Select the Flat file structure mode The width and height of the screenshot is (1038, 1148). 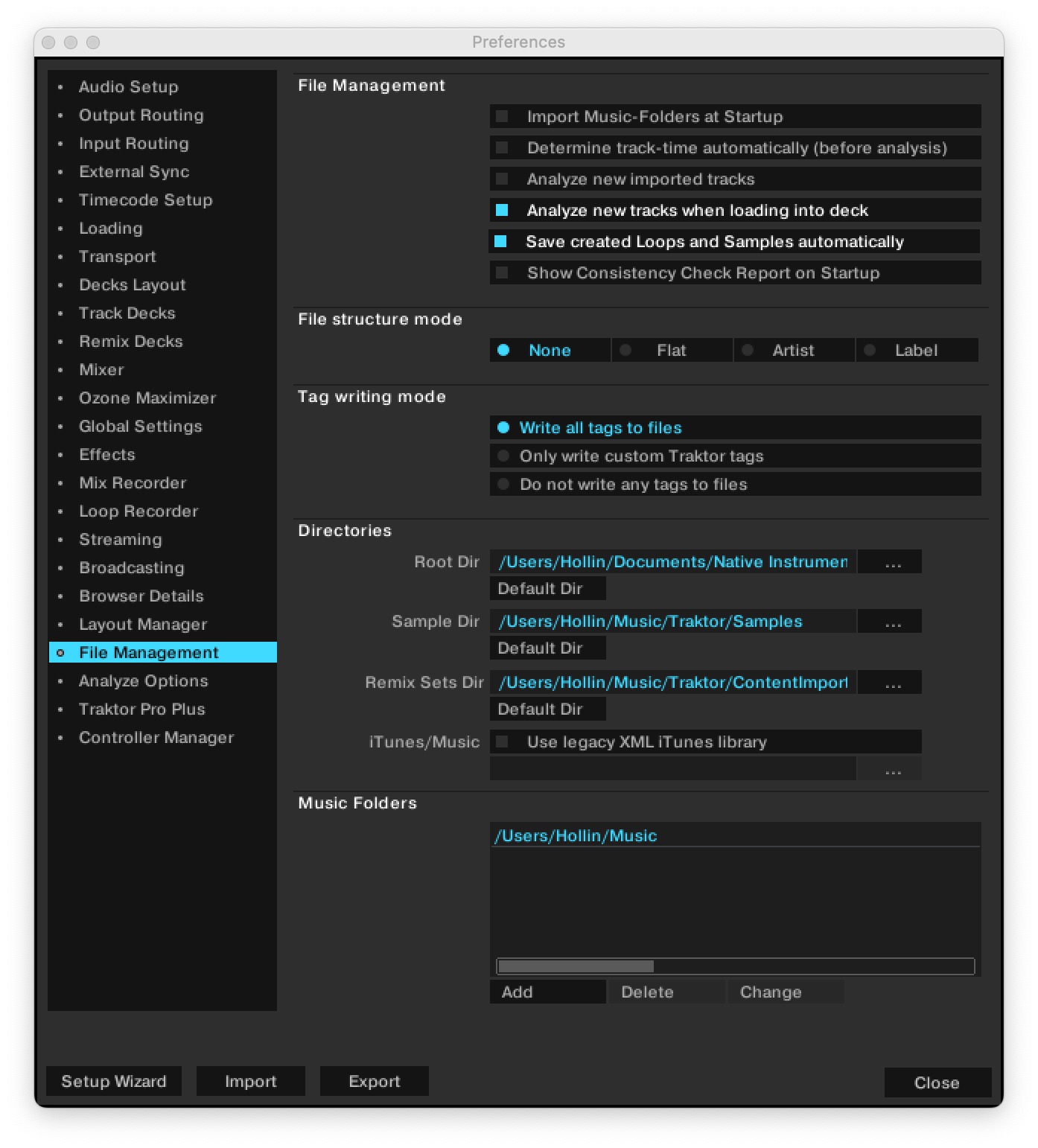click(x=626, y=351)
